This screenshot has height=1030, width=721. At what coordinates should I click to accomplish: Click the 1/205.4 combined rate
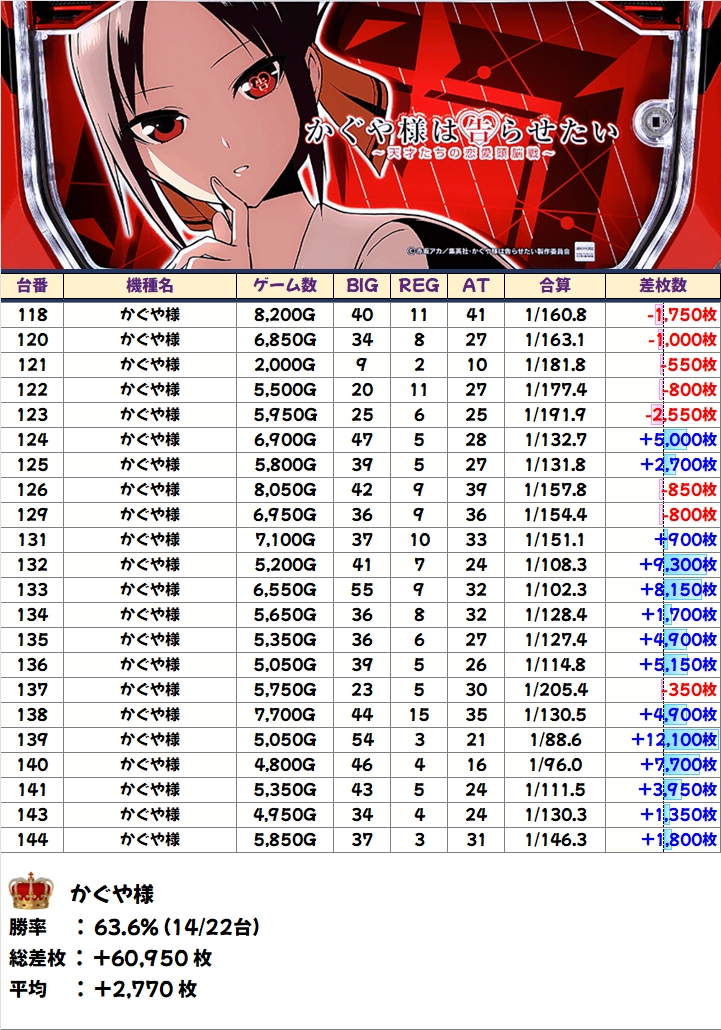click(x=556, y=689)
